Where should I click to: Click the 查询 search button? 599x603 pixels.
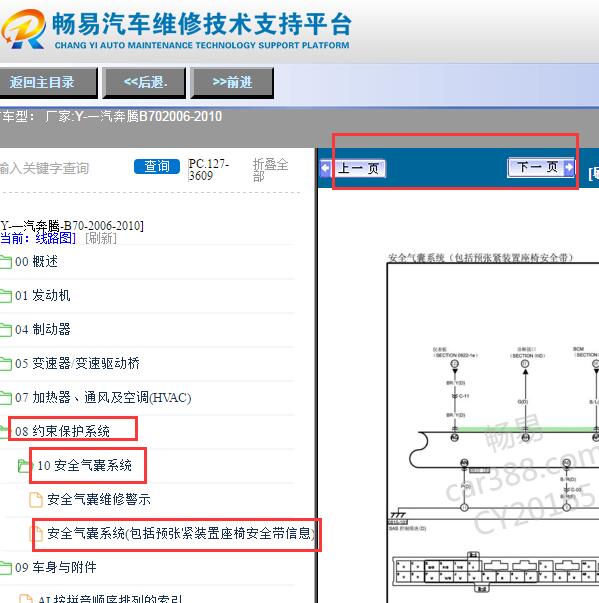point(157,167)
